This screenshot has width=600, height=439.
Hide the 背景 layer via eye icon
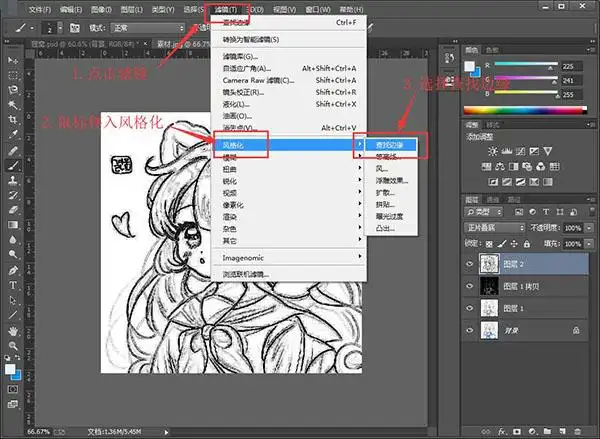click(x=470, y=330)
